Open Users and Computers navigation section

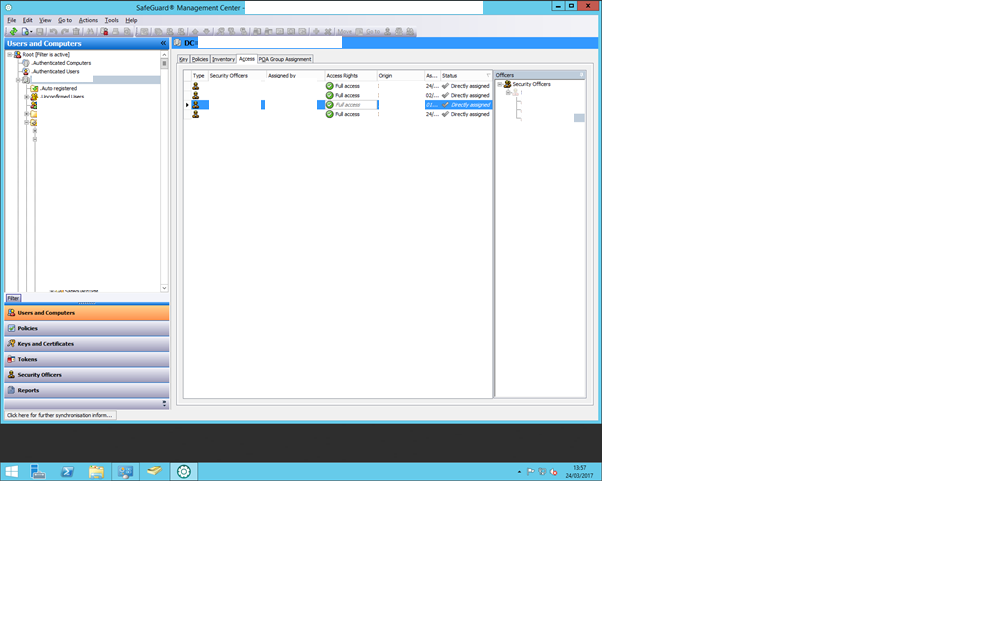(87, 312)
